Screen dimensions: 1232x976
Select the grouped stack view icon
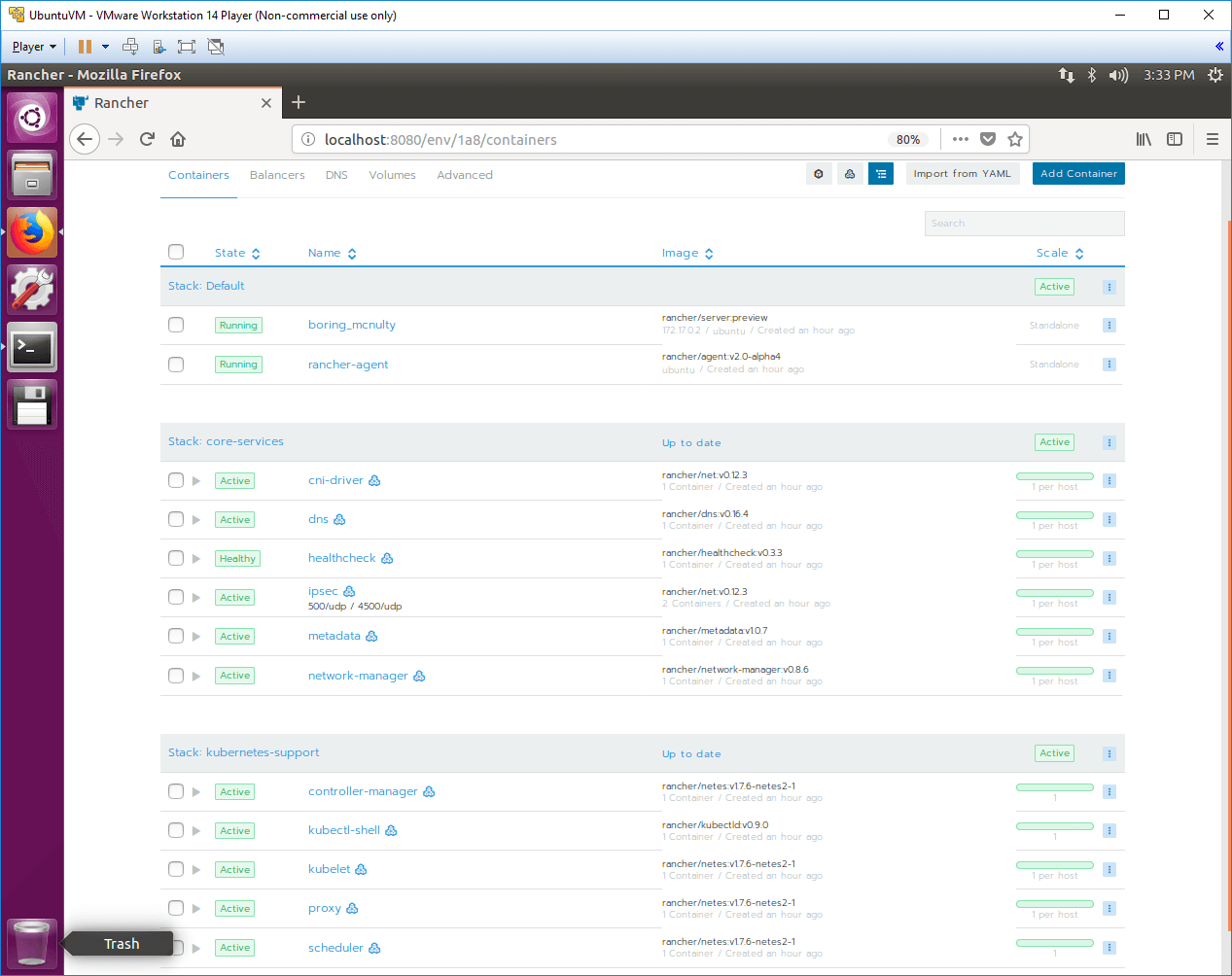click(881, 174)
